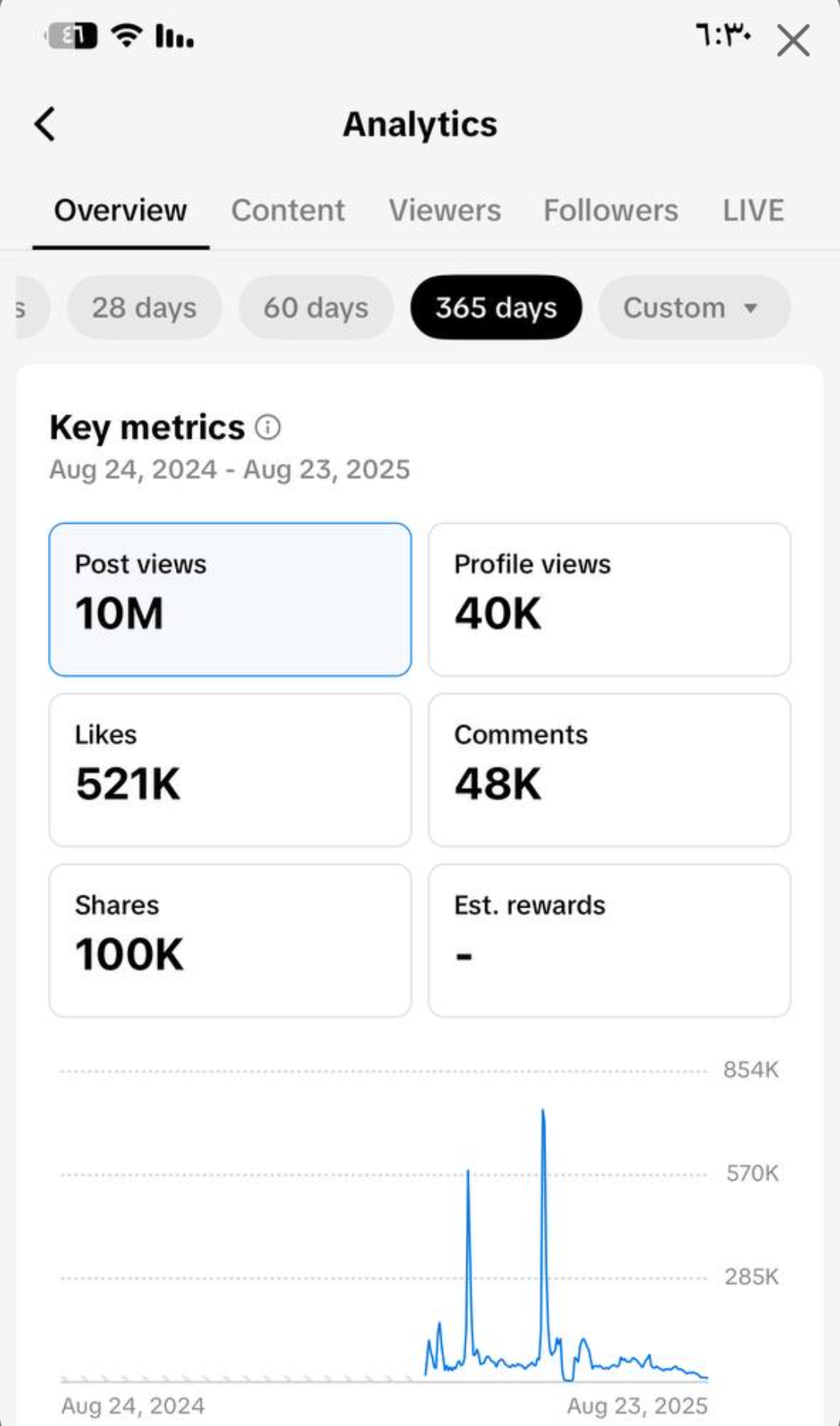This screenshot has width=840, height=1426.
Task: Select the 28 days range
Action: pyautogui.click(x=144, y=308)
